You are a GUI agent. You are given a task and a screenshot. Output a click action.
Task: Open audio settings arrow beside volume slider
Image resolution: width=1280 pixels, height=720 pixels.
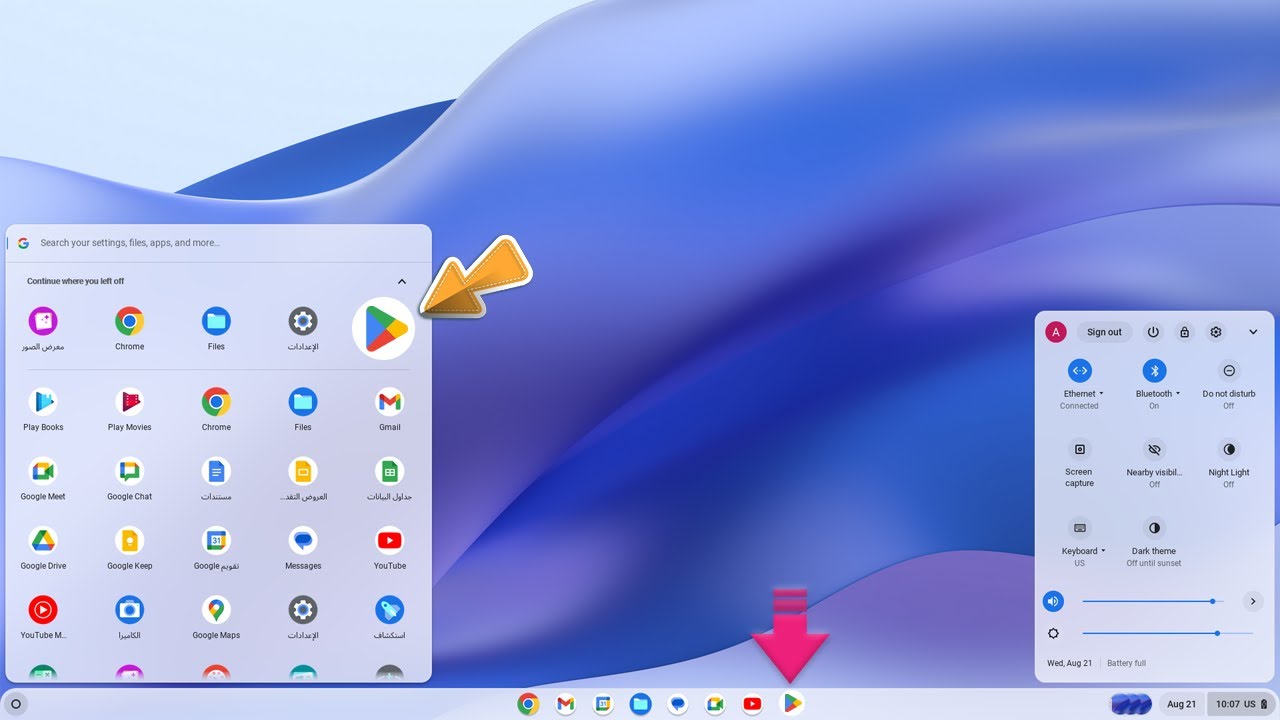click(1252, 601)
